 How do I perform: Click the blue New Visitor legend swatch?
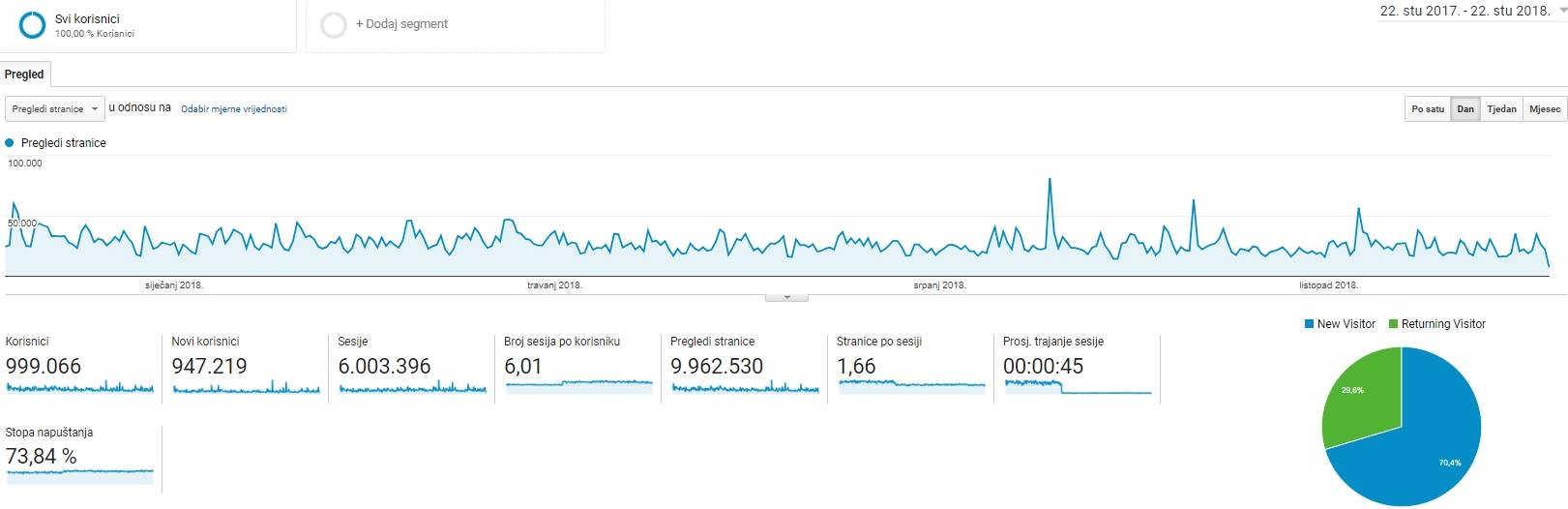tap(1310, 324)
